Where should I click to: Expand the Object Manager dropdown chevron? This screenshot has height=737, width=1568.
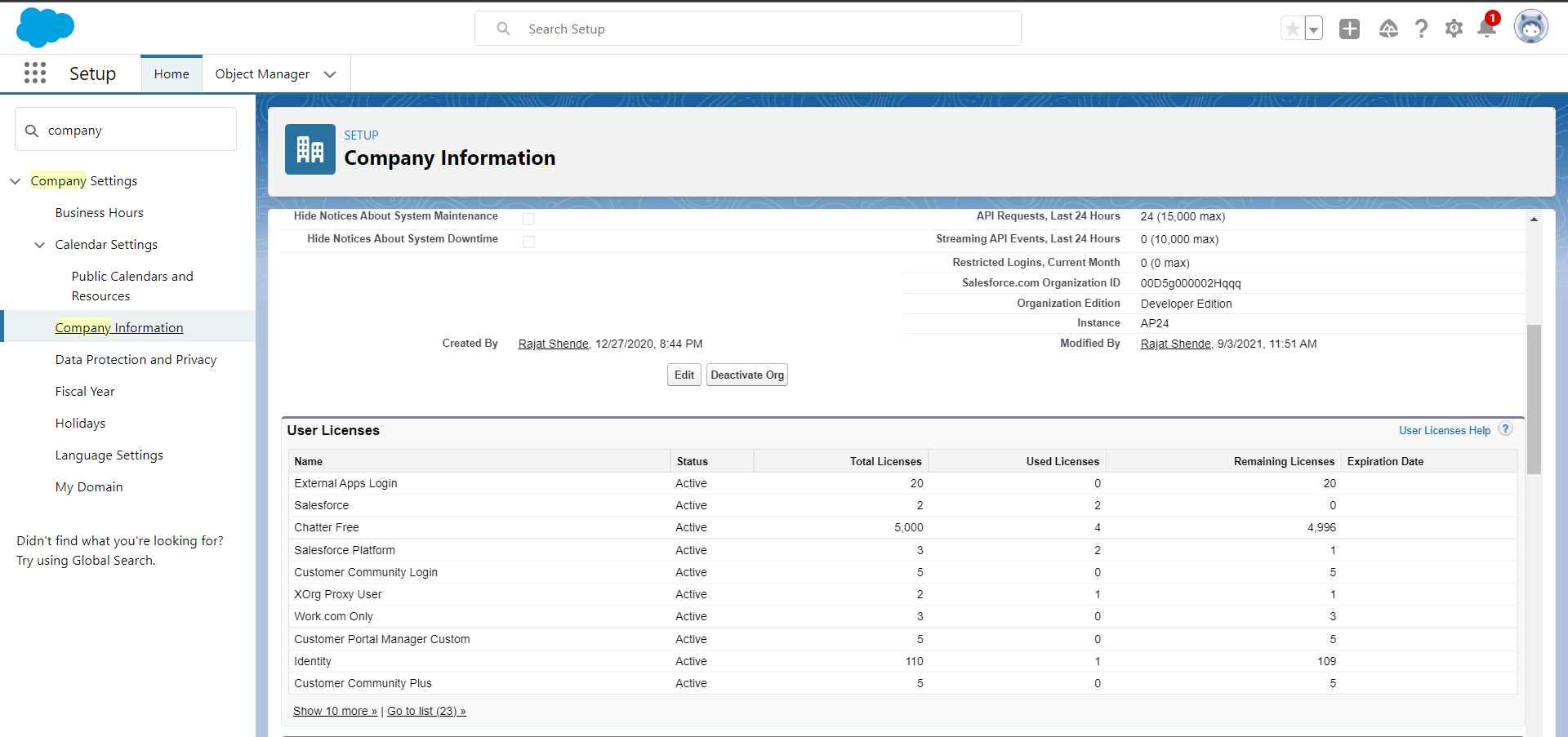[x=330, y=74]
